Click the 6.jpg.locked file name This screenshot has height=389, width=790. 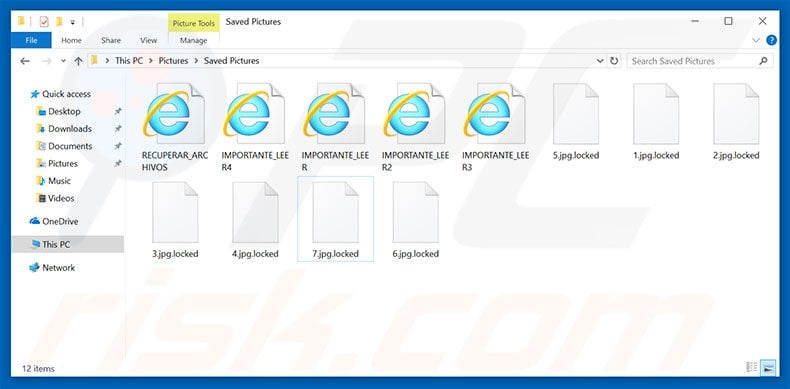point(416,253)
